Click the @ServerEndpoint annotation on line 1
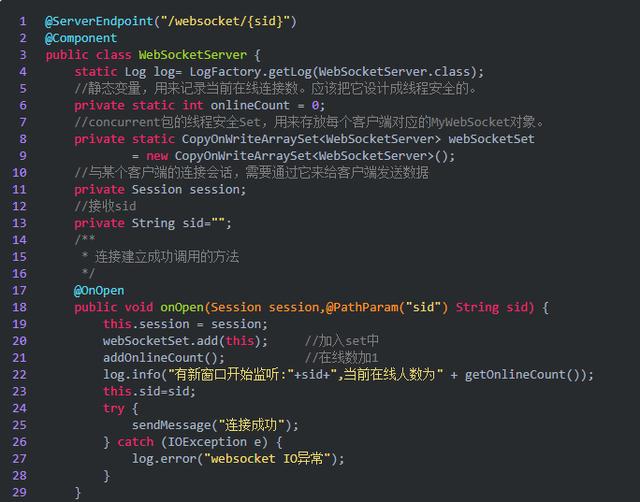The width and height of the screenshot is (640, 502). [x=99, y=21]
